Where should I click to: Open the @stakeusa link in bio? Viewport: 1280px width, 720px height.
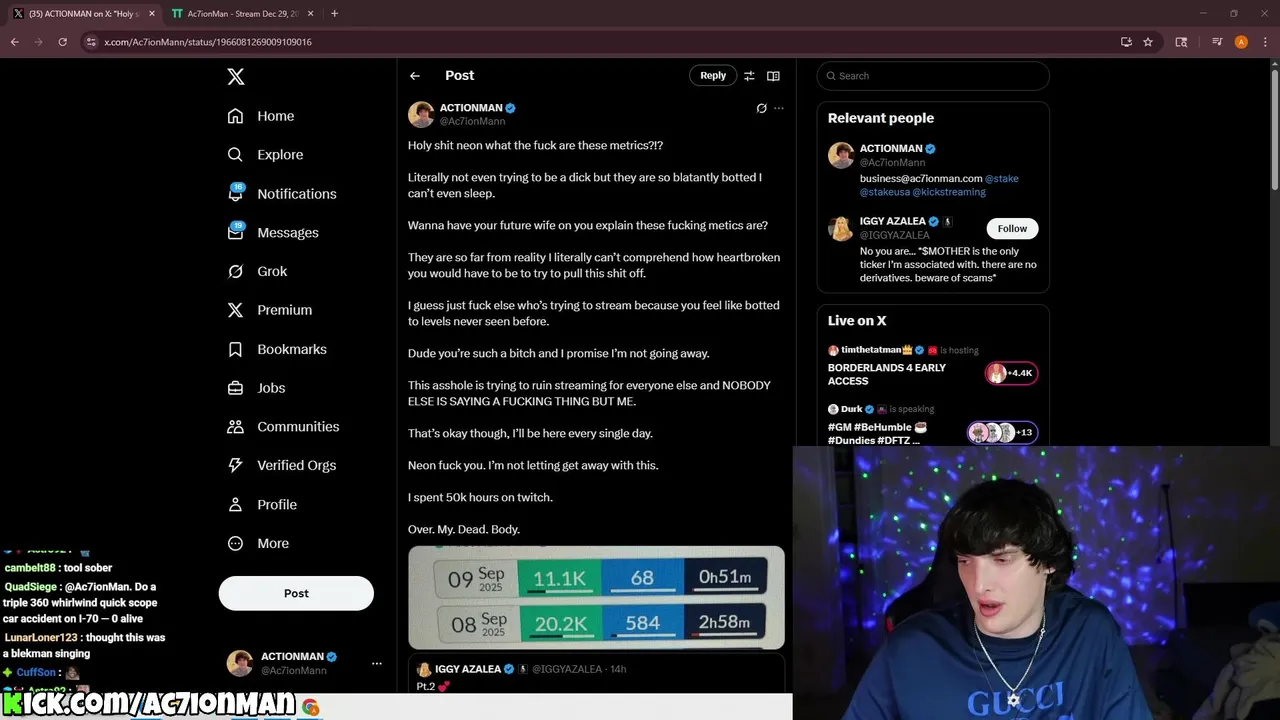[x=884, y=191]
